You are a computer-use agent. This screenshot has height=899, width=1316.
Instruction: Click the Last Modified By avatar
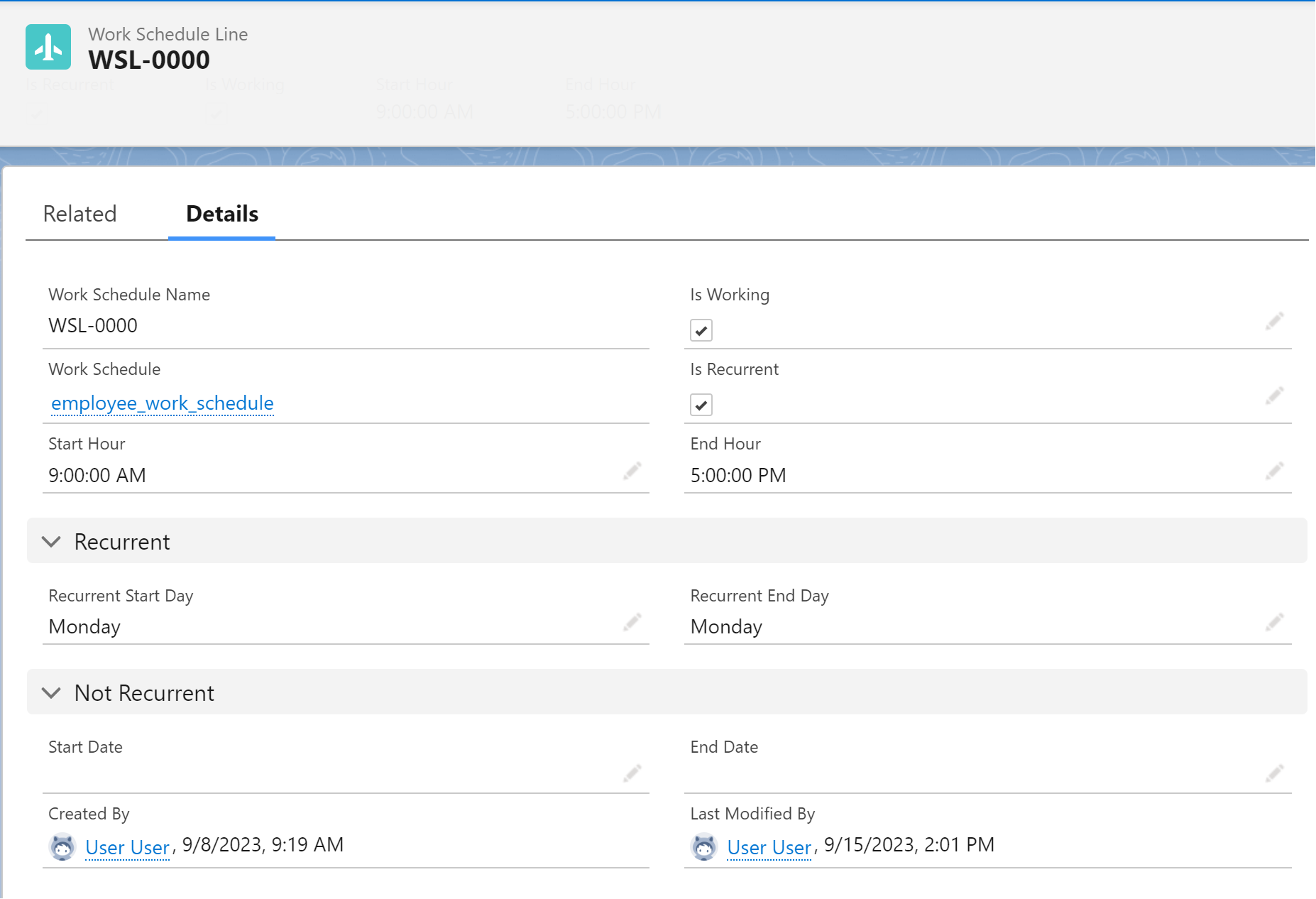704,846
